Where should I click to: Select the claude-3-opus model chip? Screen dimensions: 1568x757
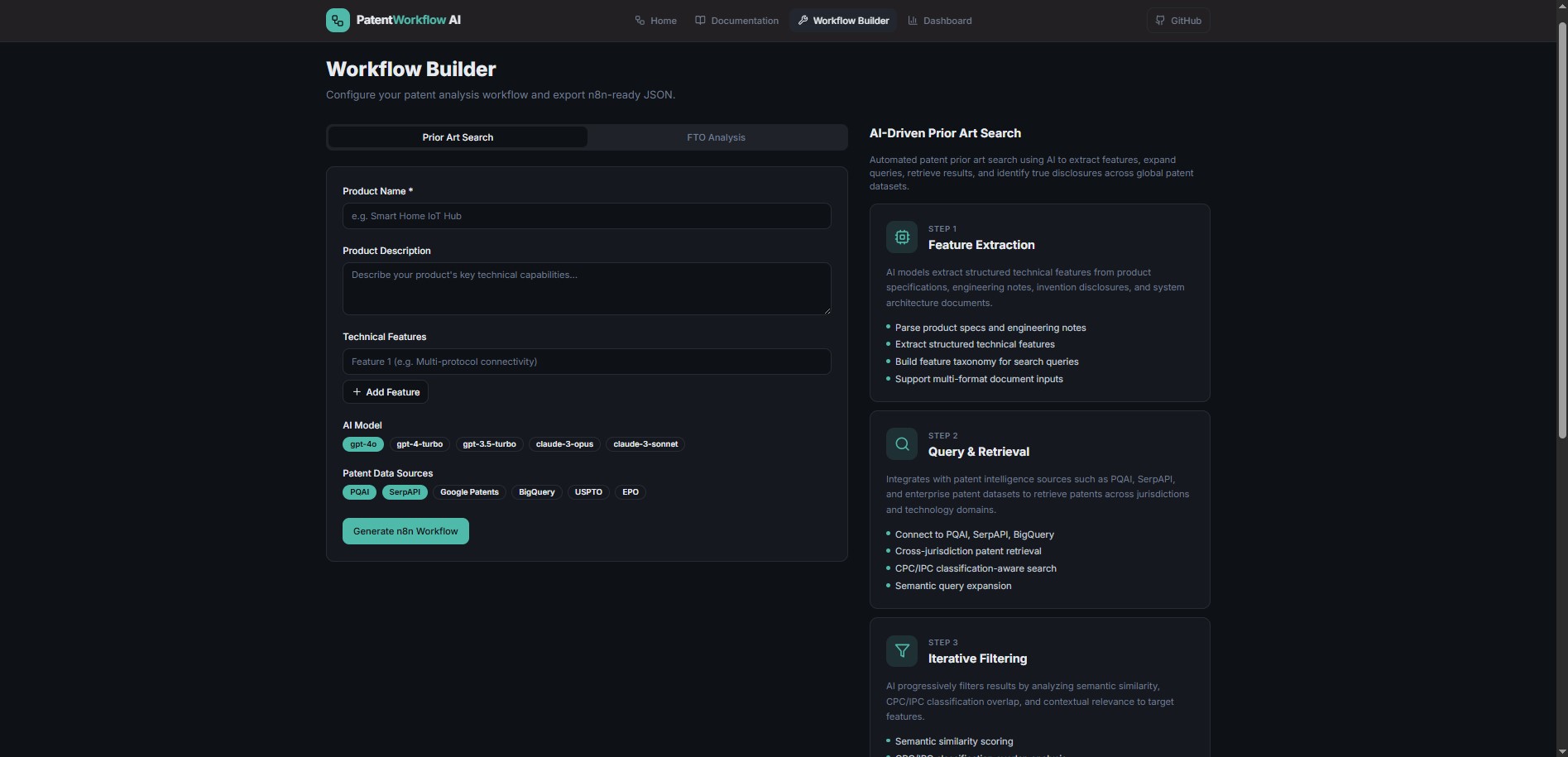(x=564, y=444)
